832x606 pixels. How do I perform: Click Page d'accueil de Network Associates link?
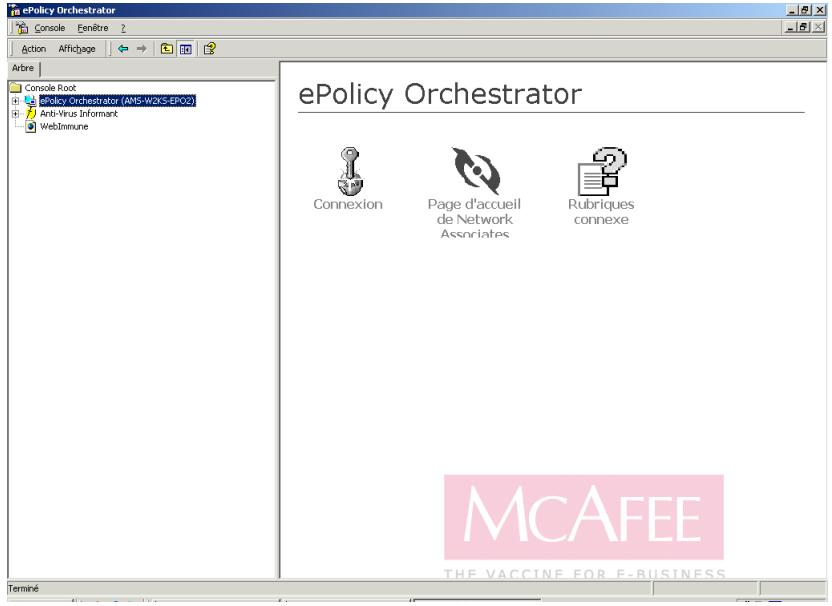474,219
